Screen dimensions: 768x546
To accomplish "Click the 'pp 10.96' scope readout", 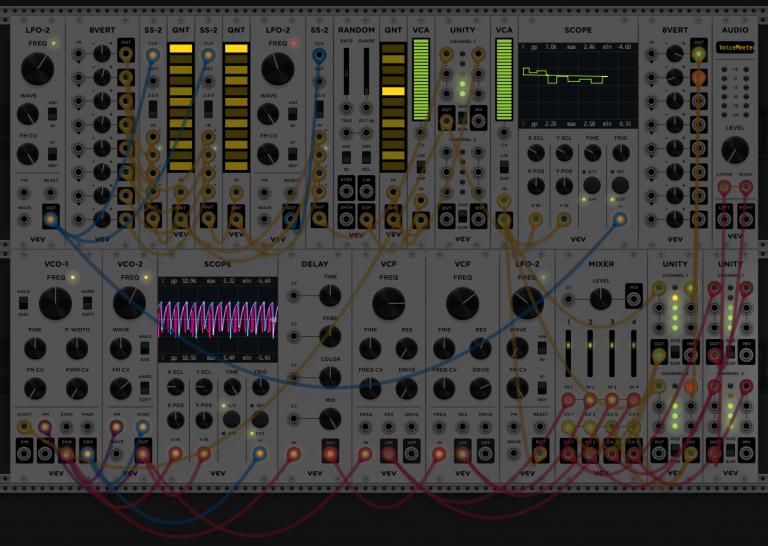I will (183, 281).
